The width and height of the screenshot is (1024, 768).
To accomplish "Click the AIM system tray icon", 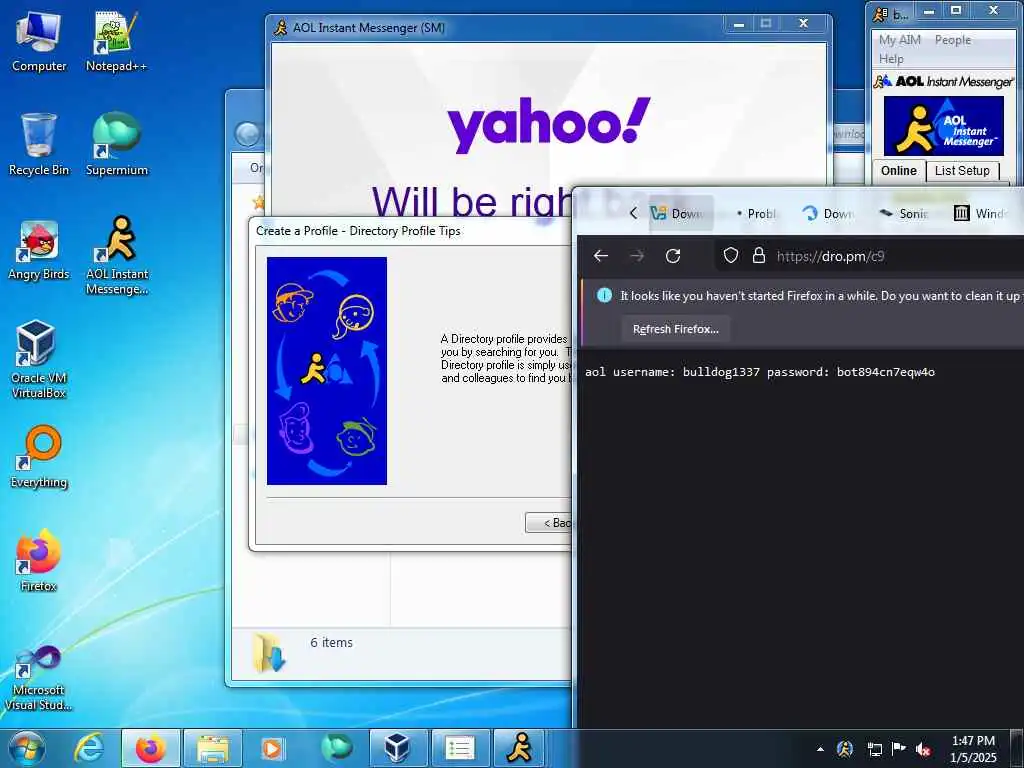I will [845, 749].
